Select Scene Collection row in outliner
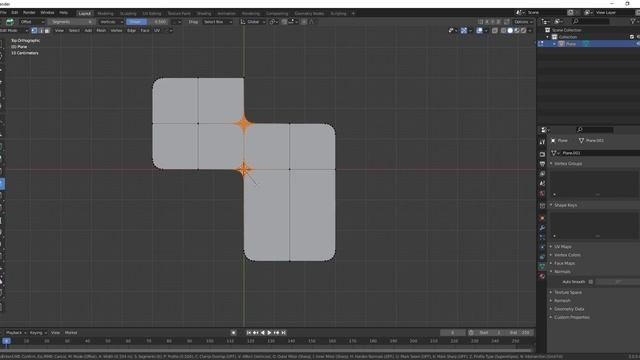The image size is (640, 360). tap(567, 30)
